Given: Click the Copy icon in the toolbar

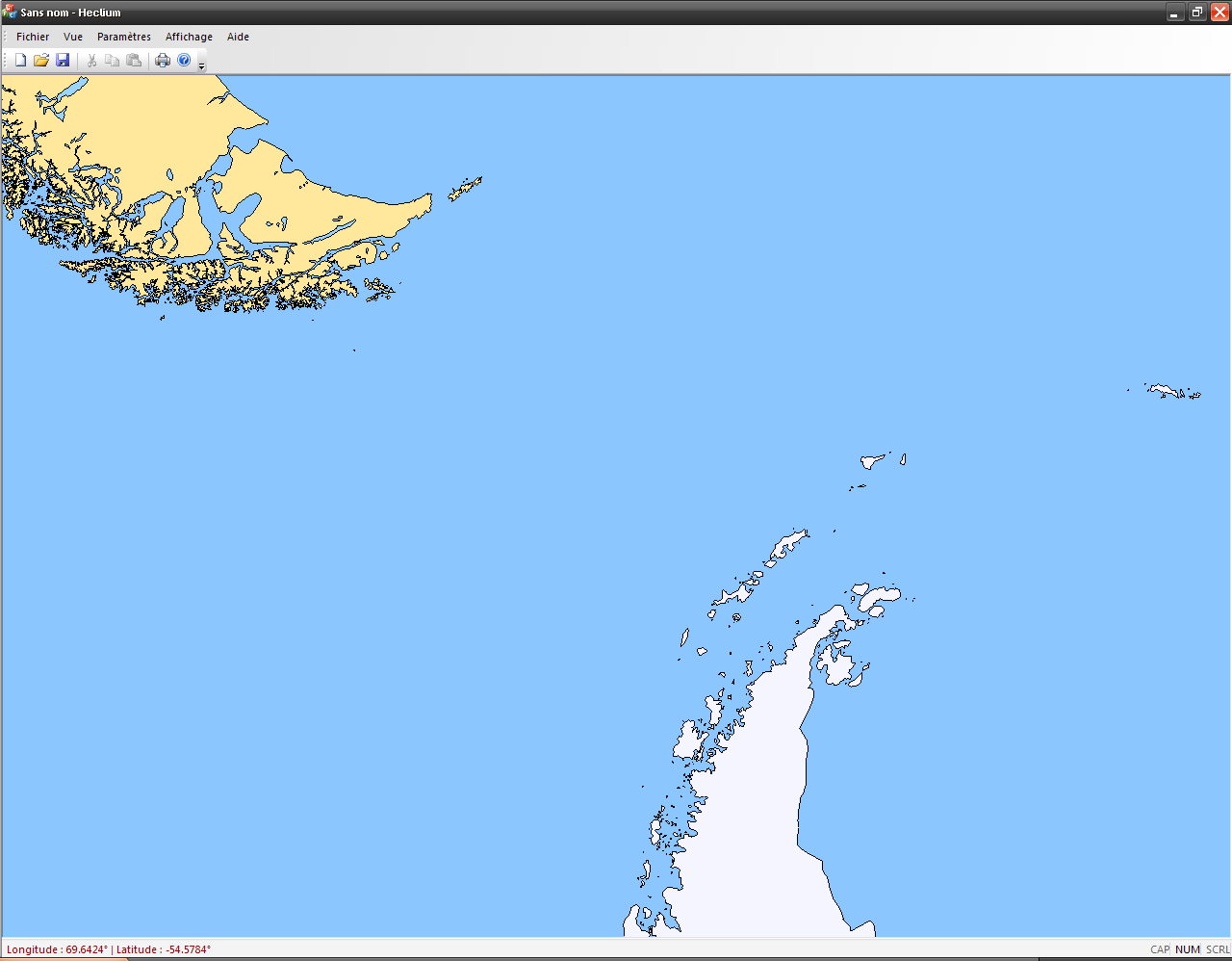Looking at the screenshot, I should [113, 61].
